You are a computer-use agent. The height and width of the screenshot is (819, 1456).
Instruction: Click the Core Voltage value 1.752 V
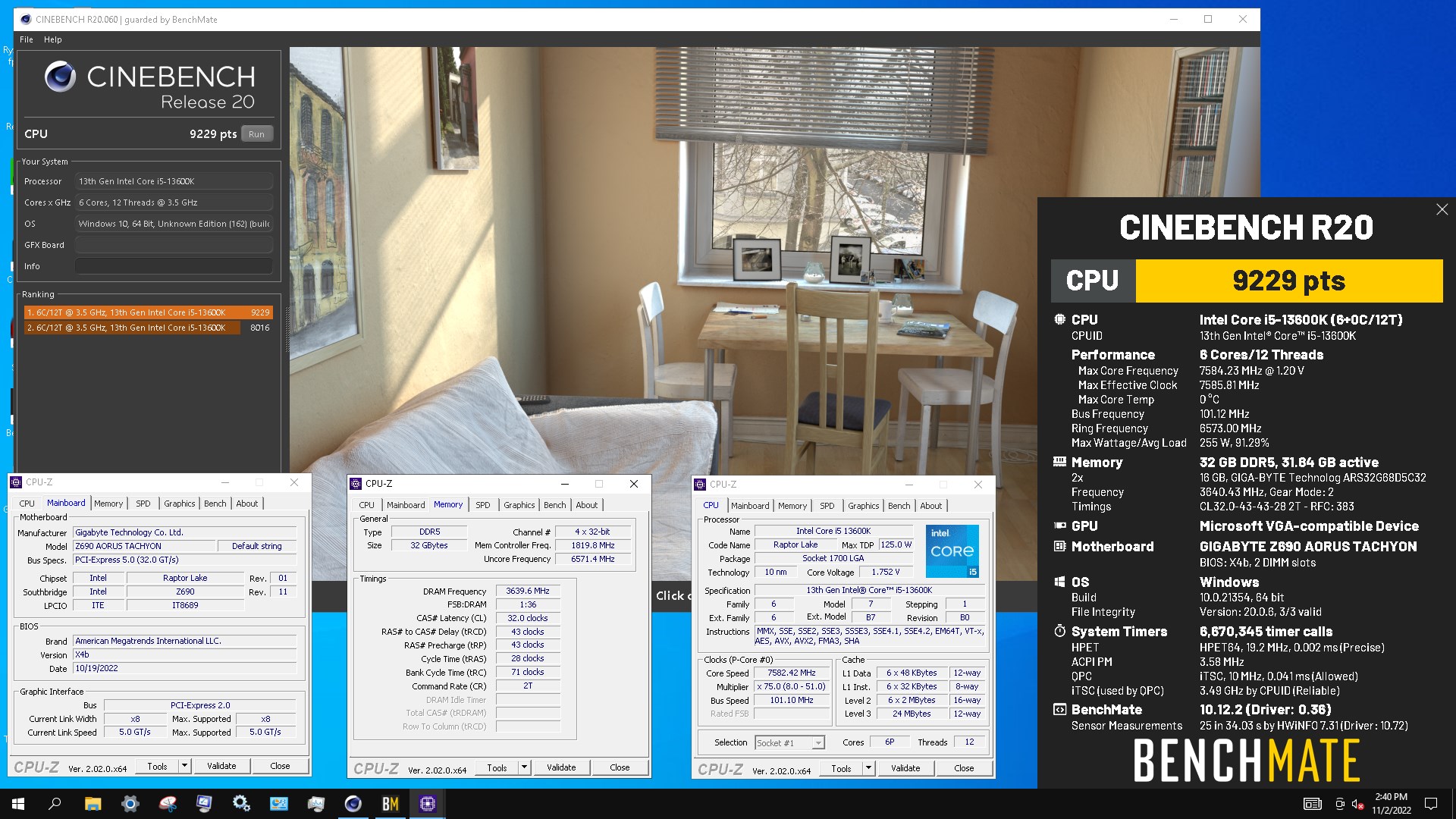885,572
